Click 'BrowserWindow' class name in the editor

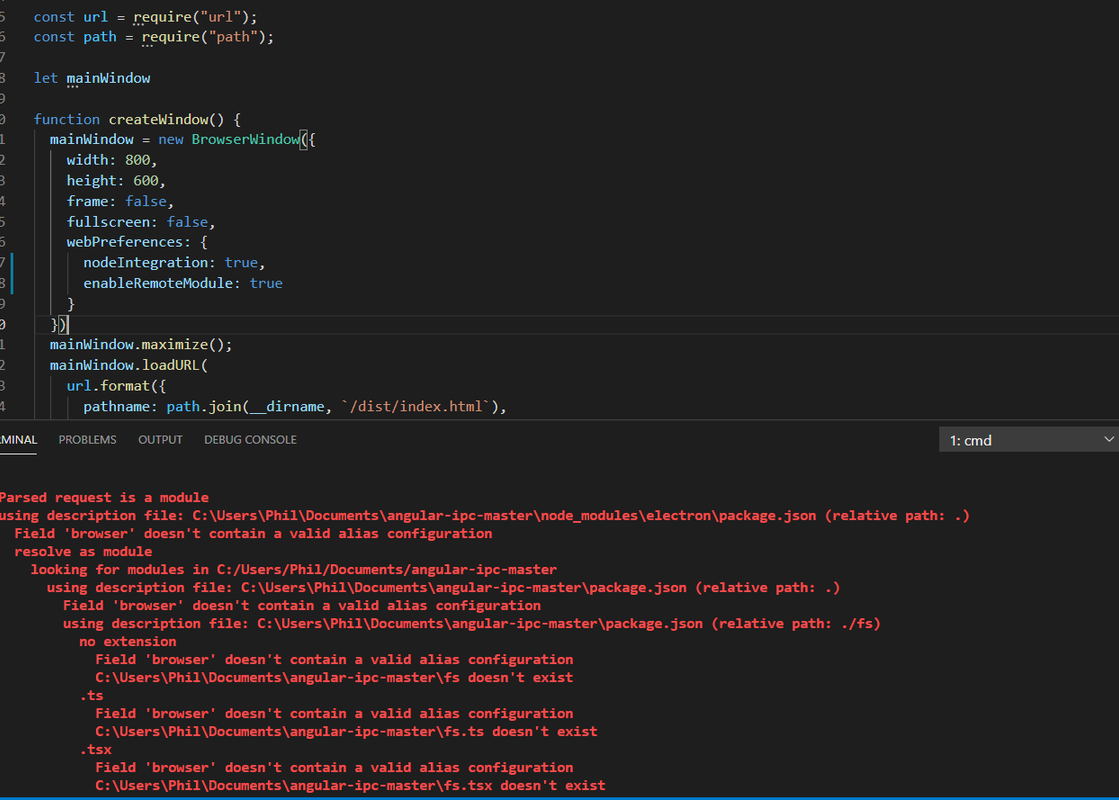[x=245, y=139]
